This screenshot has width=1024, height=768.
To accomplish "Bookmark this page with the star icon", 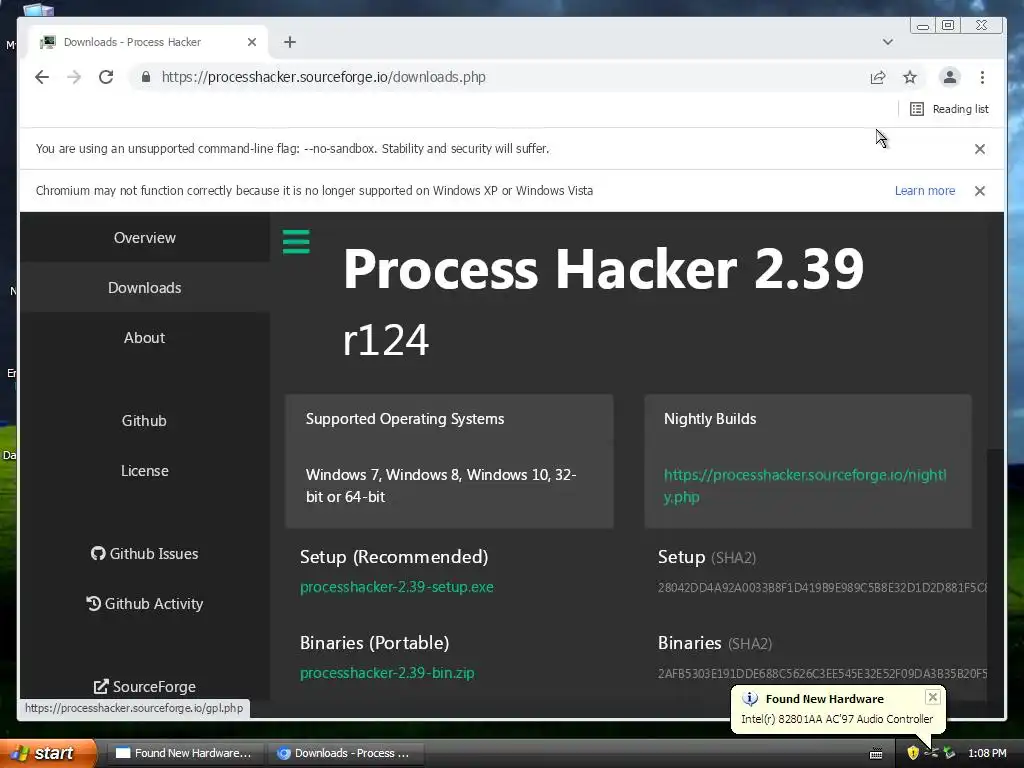I will (x=910, y=77).
